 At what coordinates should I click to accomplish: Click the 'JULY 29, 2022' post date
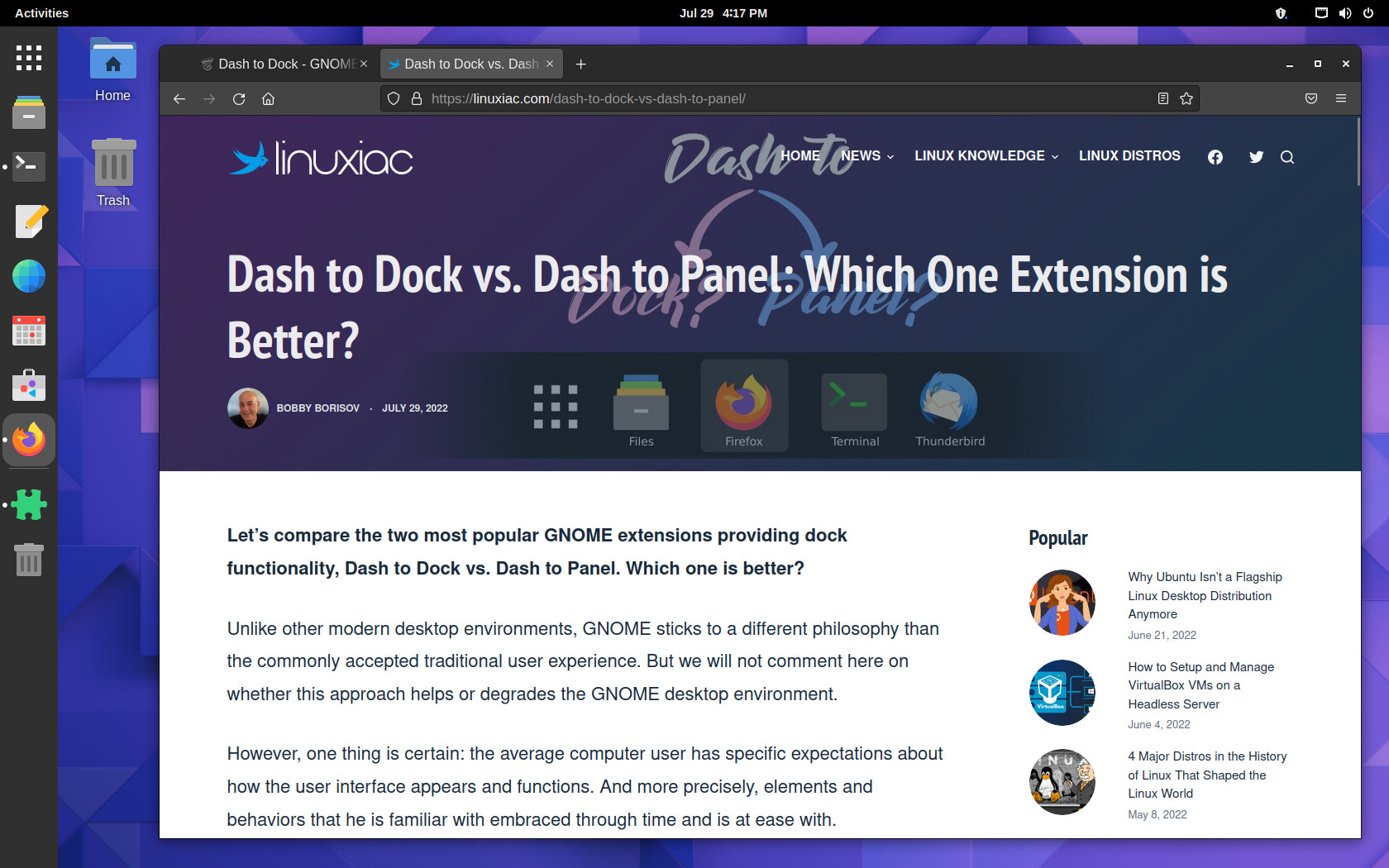coord(415,408)
